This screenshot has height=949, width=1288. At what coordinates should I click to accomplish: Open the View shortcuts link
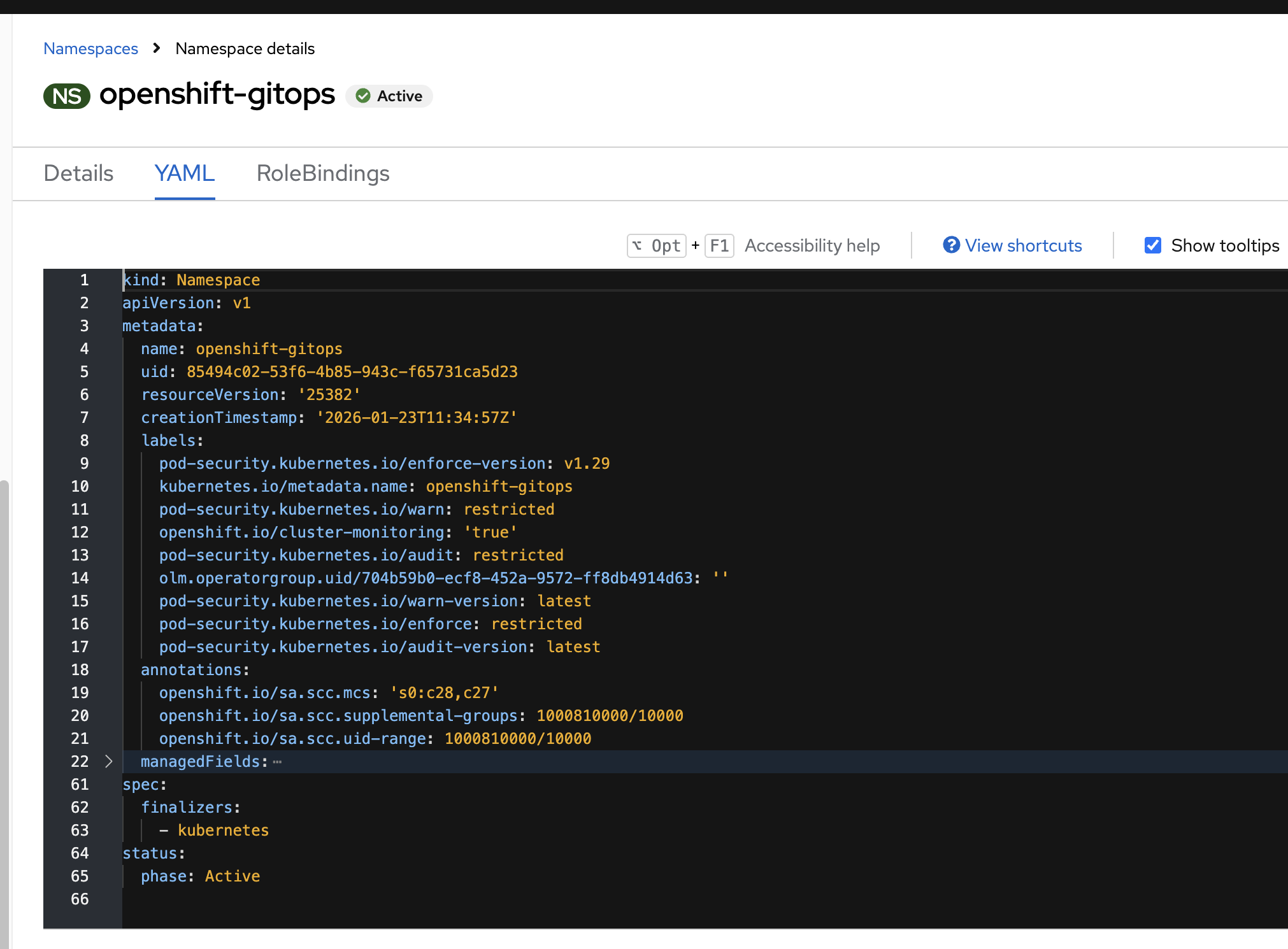point(1023,245)
